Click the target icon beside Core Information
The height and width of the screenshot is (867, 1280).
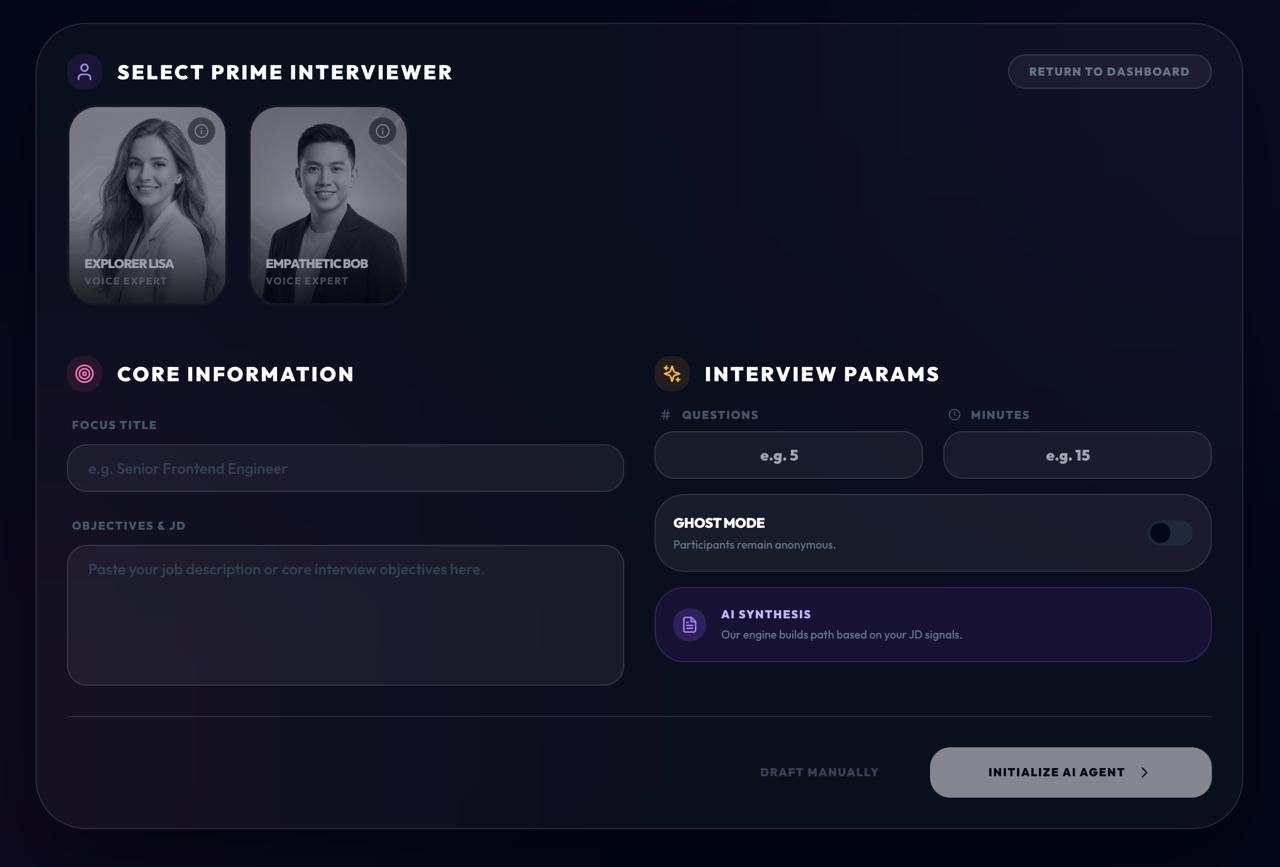(x=84, y=374)
